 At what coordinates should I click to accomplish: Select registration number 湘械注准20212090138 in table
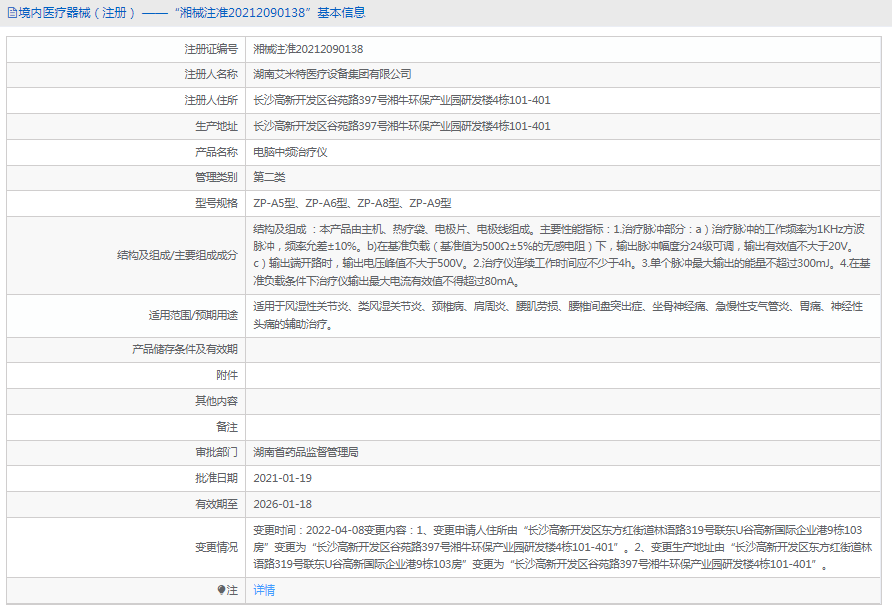(x=308, y=49)
